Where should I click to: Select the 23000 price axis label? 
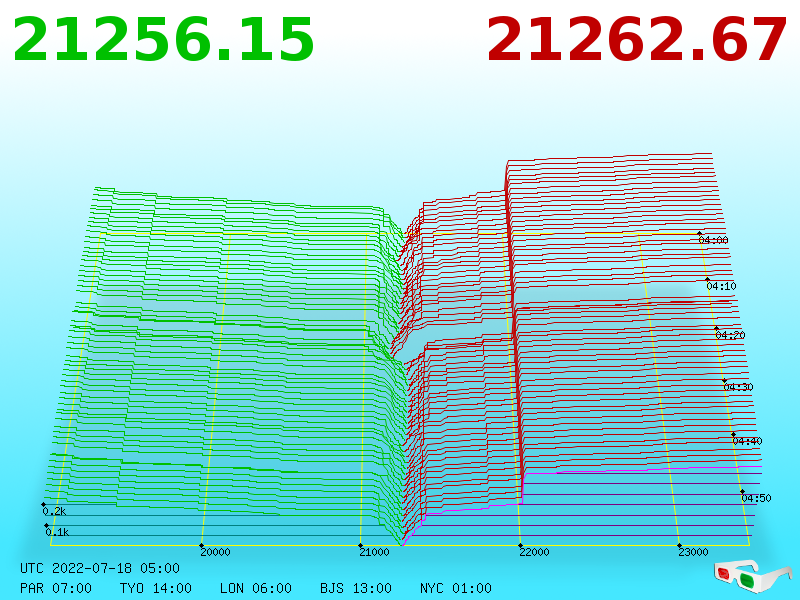(693, 552)
